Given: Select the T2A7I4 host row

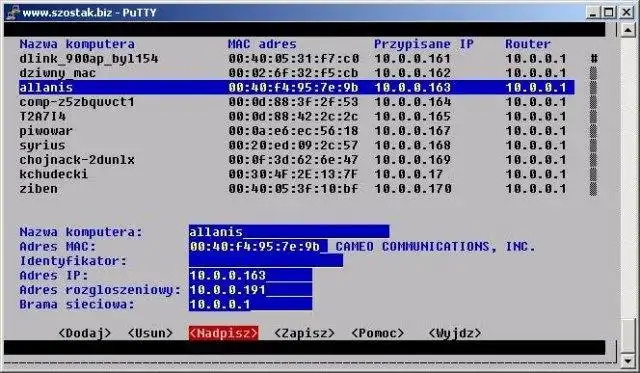Looking at the screenshot, I should pos(297,116).
